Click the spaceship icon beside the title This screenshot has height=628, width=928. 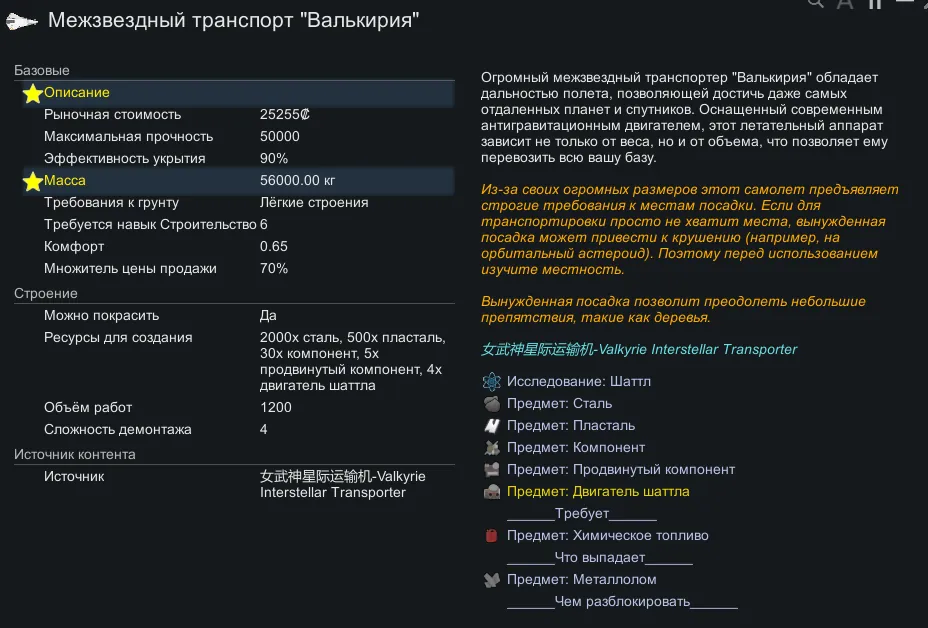[x=21, y=20]
